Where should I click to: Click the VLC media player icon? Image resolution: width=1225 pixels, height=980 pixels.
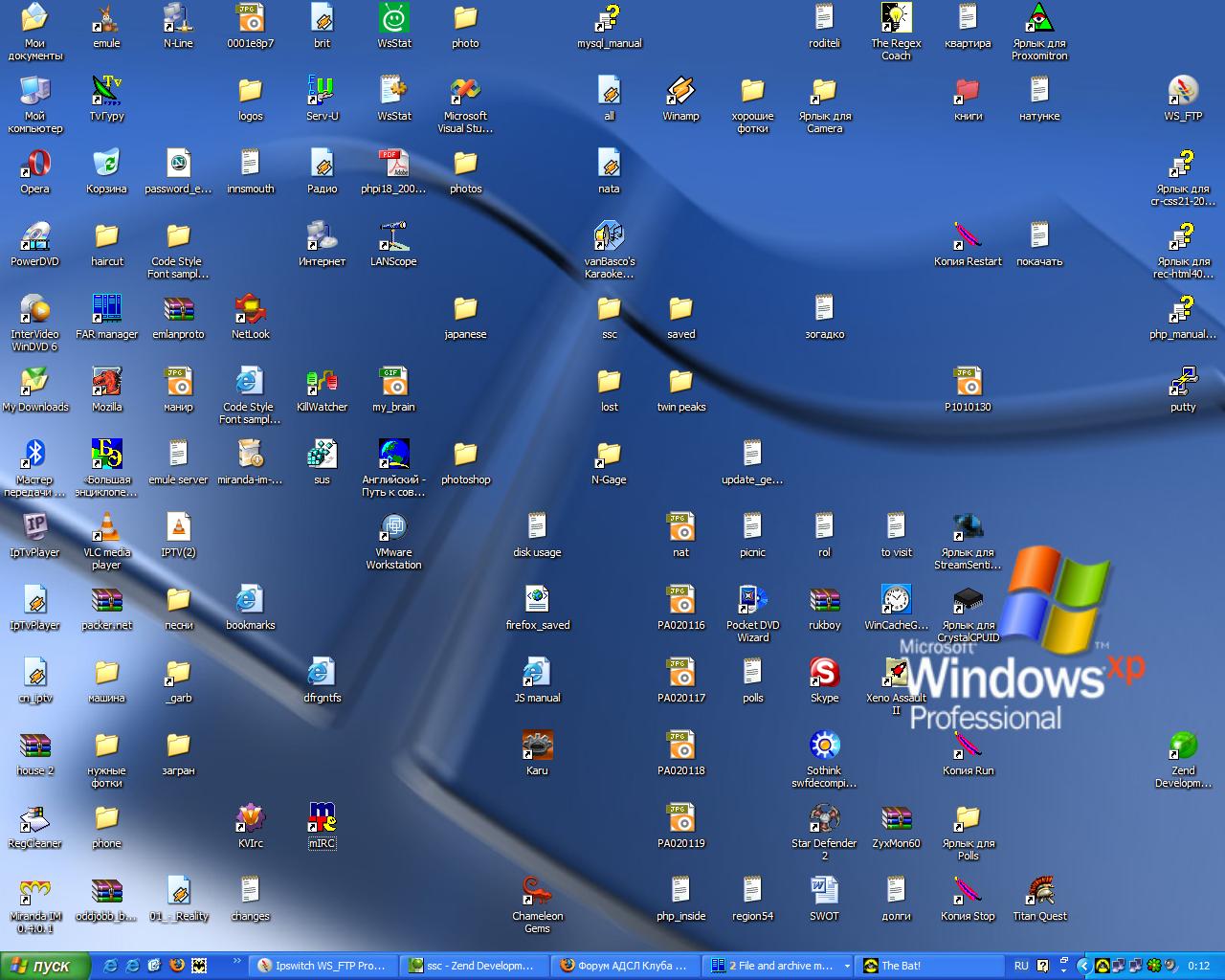tap(107, 528)
